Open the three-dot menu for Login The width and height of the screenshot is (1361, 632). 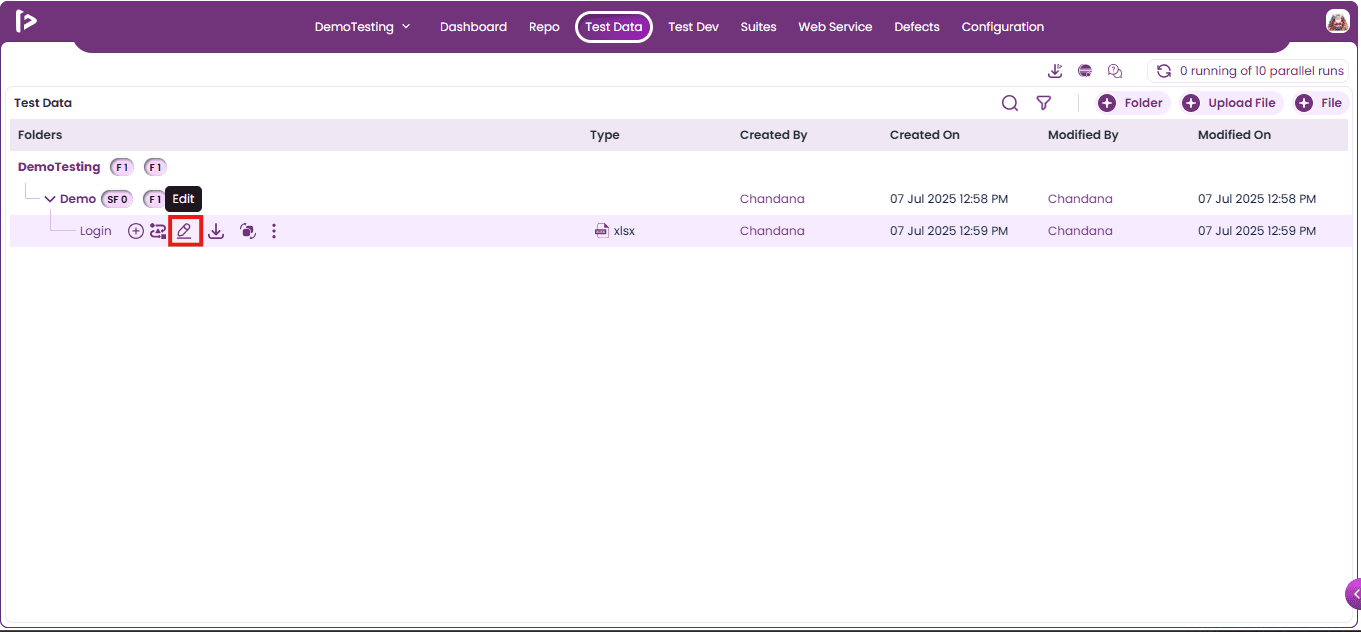point(274,231)
